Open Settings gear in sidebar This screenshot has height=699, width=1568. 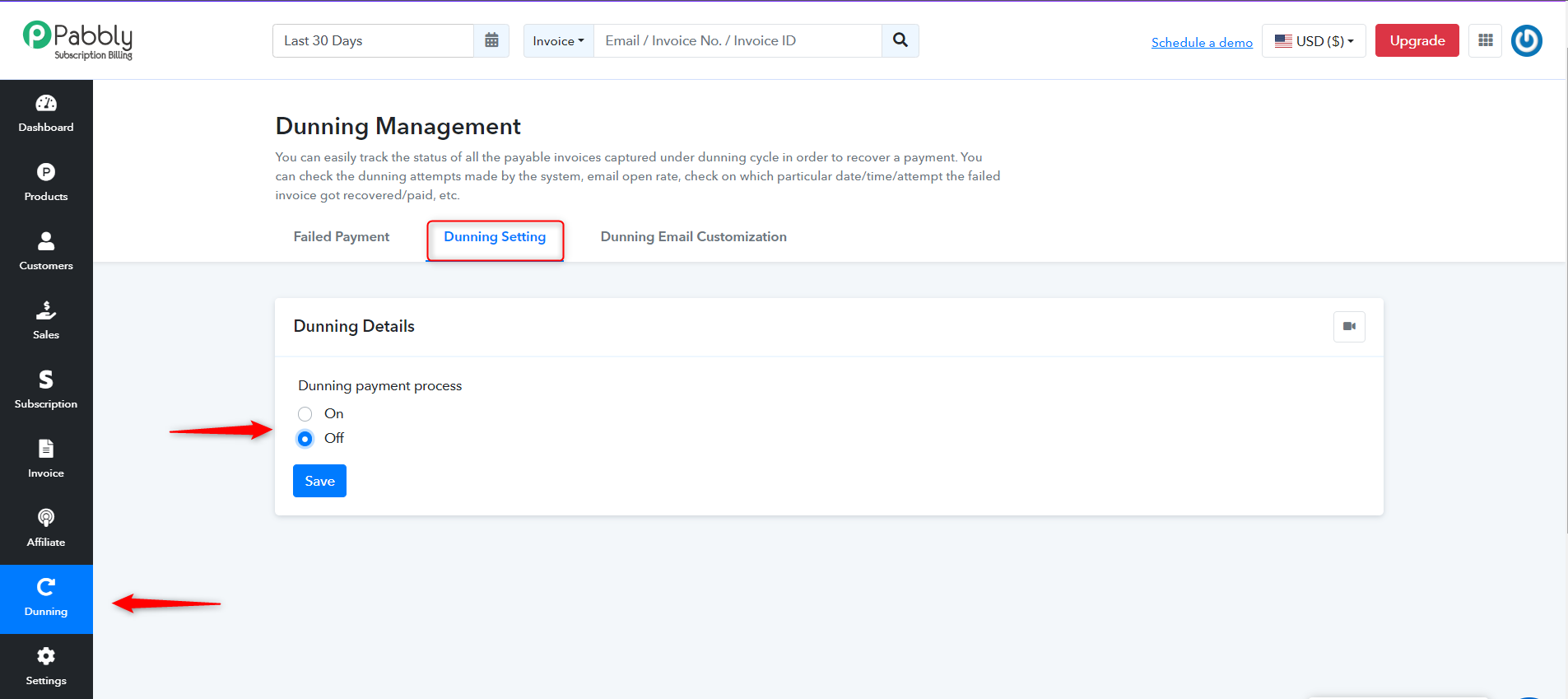(x=46, y=656)
